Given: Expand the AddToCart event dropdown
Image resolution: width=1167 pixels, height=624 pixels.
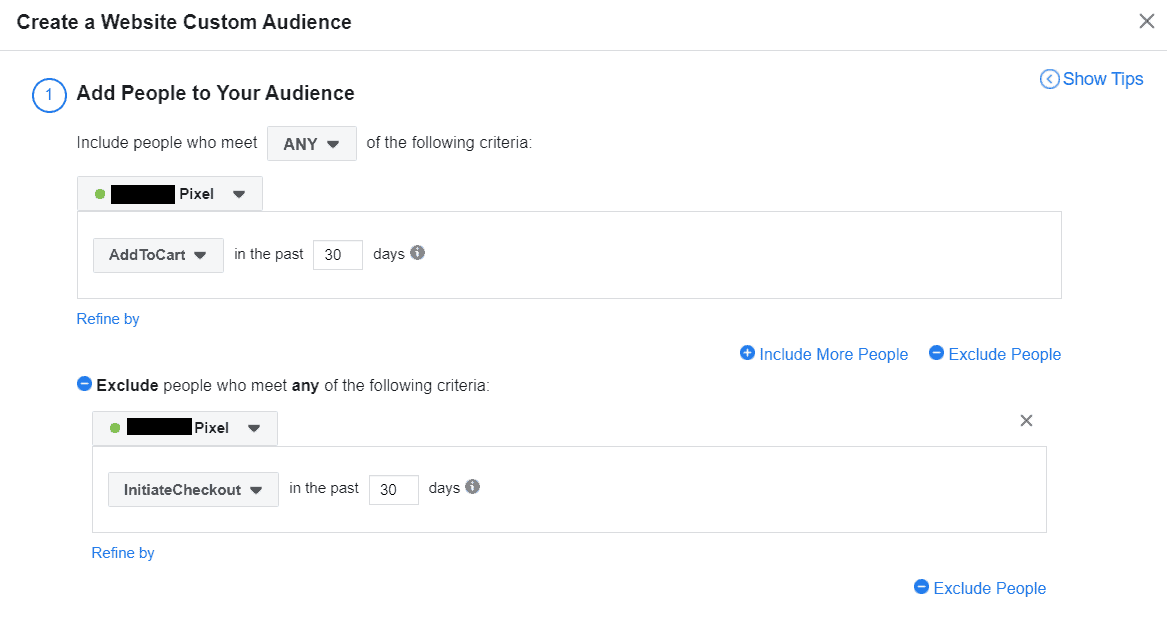Looking at the screenshot, I should [158, 255].
